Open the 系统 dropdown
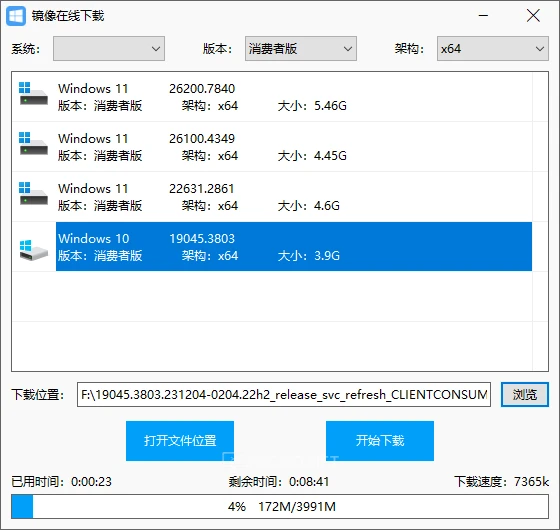 pos(109,49)
